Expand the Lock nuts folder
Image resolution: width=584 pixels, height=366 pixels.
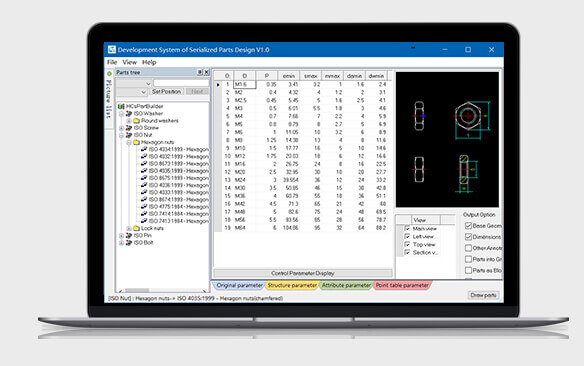(x=129, y=228)
